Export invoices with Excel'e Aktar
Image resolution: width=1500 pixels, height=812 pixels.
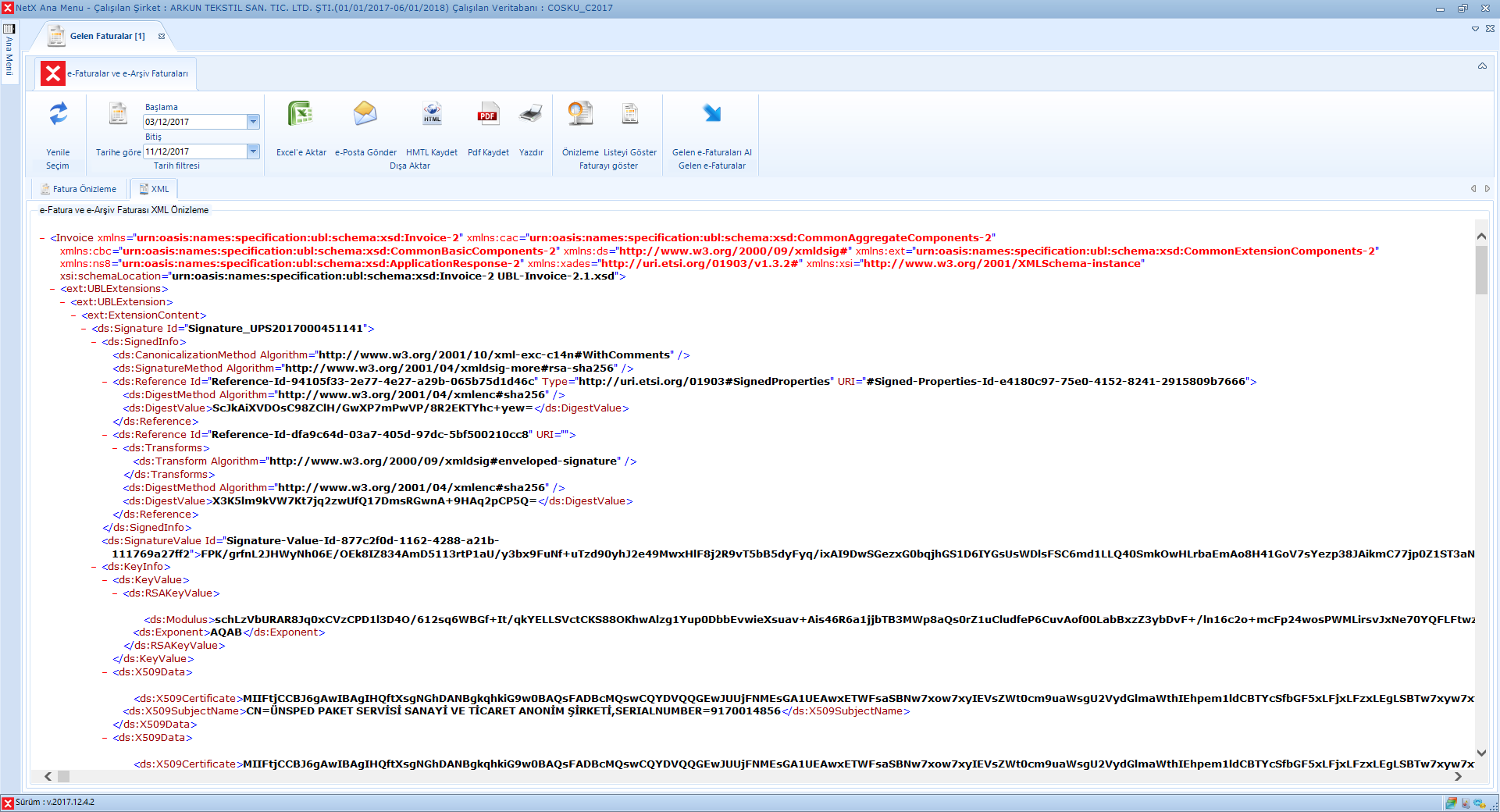[301, 115]
